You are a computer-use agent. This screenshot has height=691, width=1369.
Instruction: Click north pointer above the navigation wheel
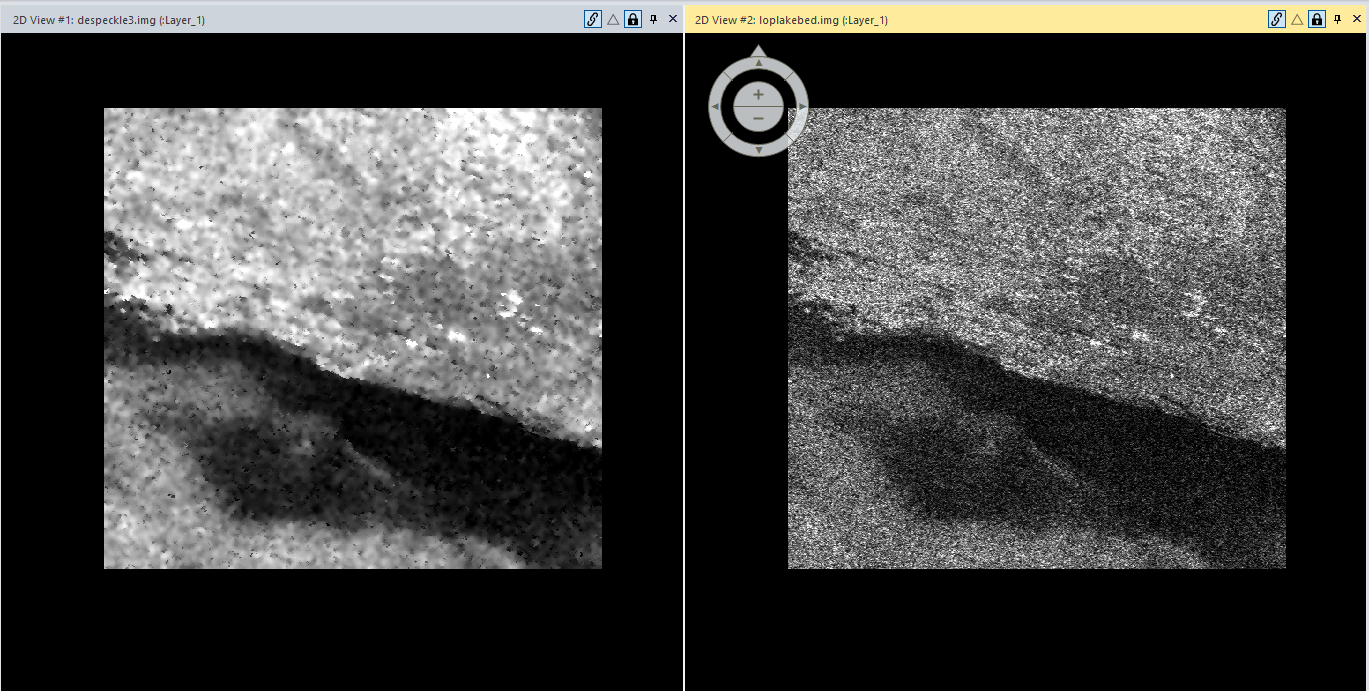tap(758, 49)
